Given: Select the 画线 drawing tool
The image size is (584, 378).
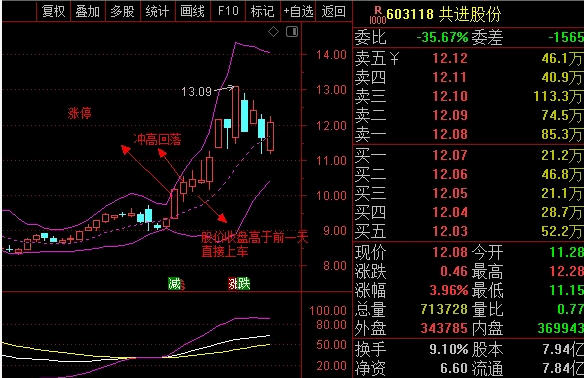Looking at the screenshot, I should 192,11.
